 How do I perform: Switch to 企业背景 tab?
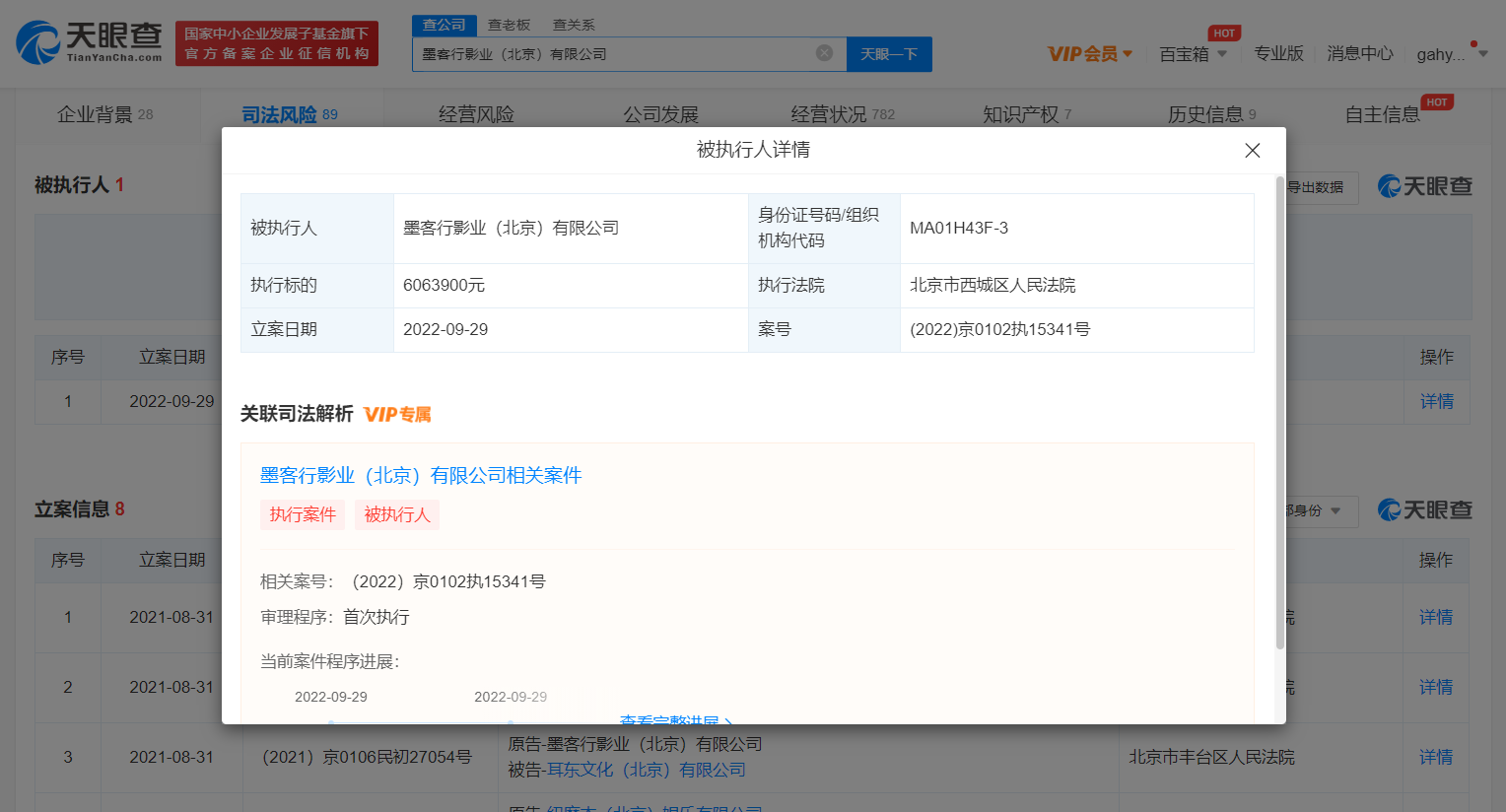[x=105, y=114]
